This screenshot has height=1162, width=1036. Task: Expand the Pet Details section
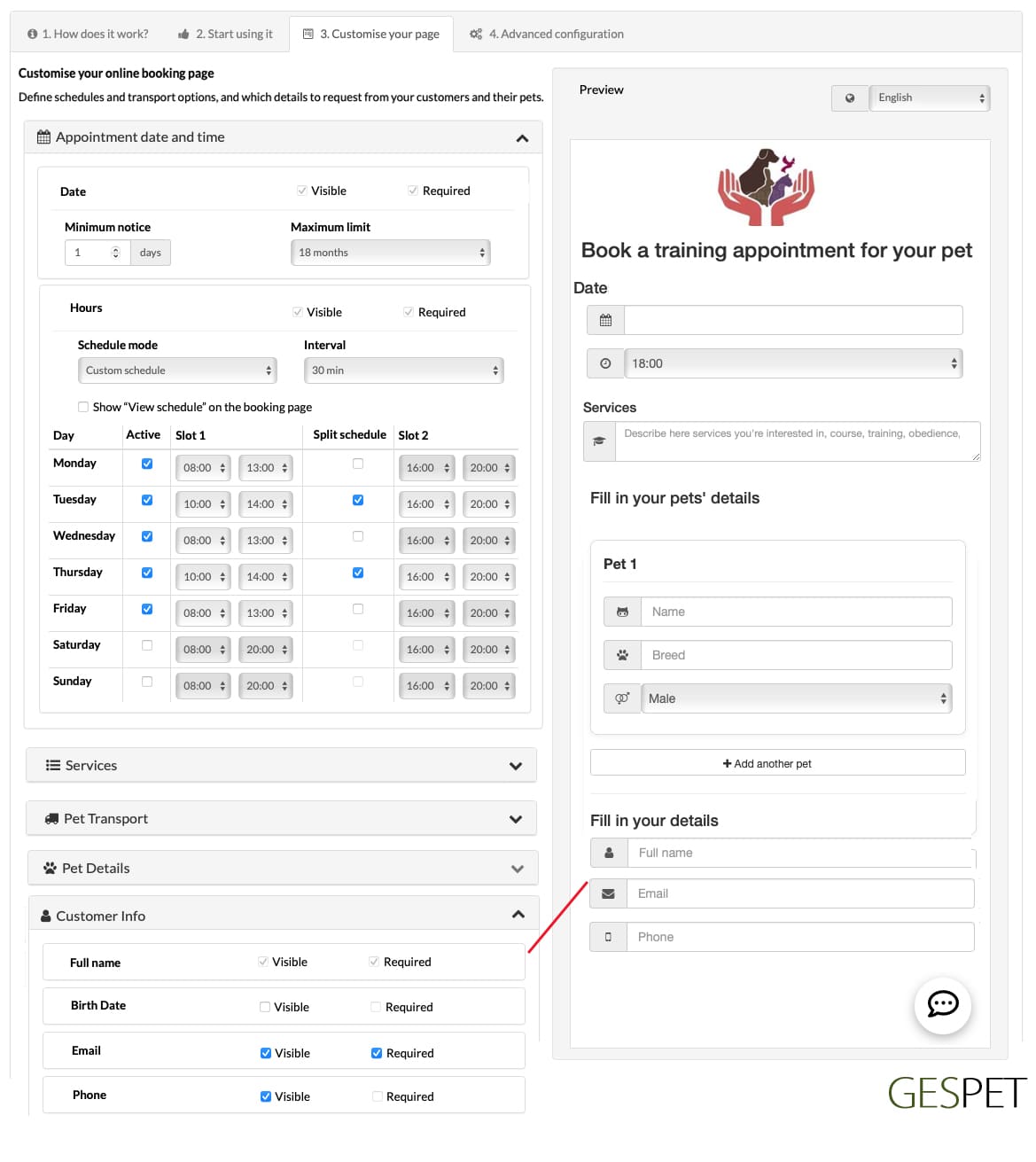pos(518,869)
